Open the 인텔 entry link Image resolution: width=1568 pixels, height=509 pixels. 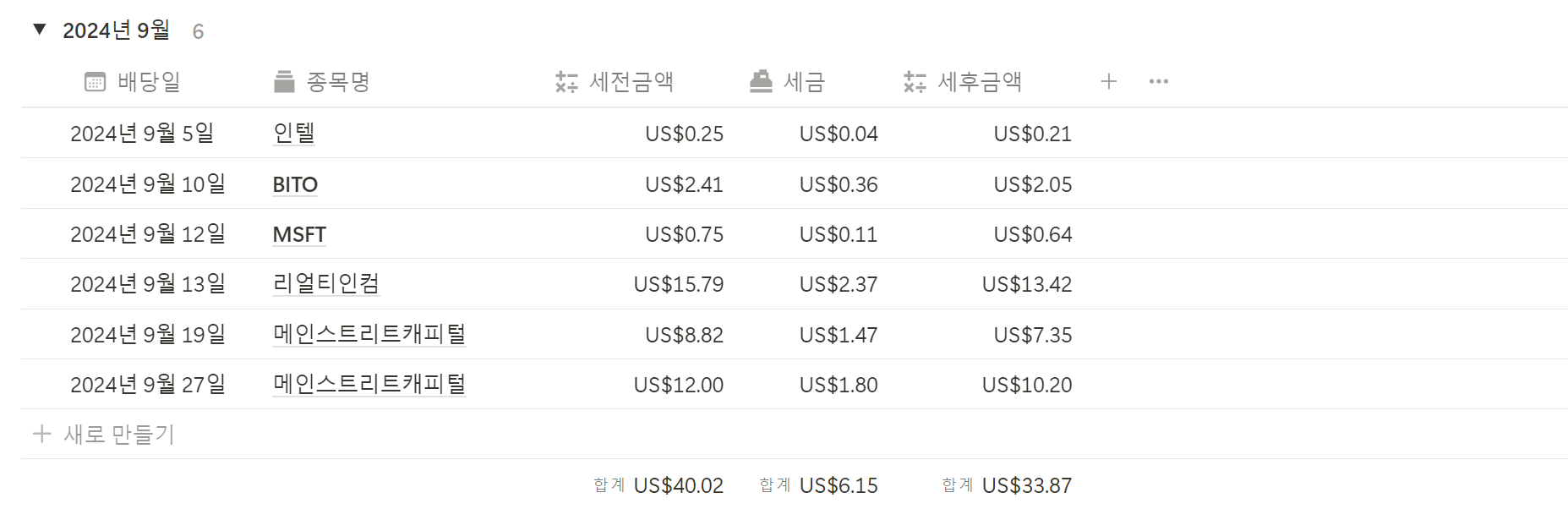(x=293, y=133)
